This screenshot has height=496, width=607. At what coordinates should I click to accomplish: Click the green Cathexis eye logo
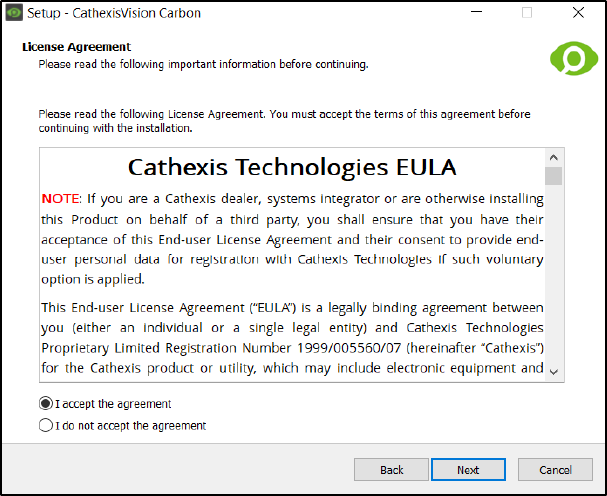click(x=574, y=58)
